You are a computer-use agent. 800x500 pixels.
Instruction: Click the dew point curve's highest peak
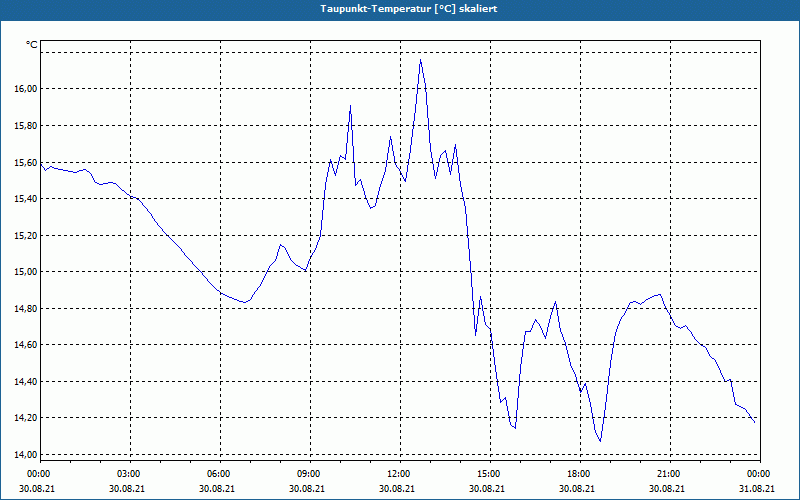click(420, 60)
